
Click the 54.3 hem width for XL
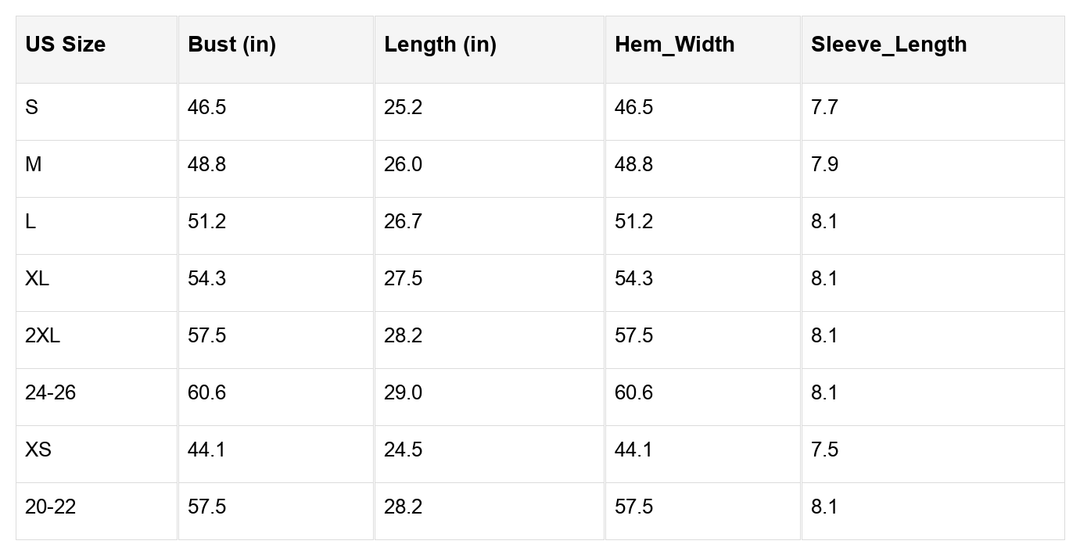click(x=633, y=278)
